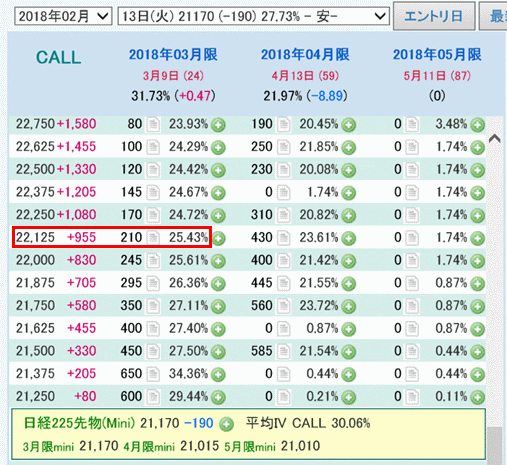Select the 2018年05月限 column header link
The width and height of the screenshot is (507, 465).
point(437,55)
